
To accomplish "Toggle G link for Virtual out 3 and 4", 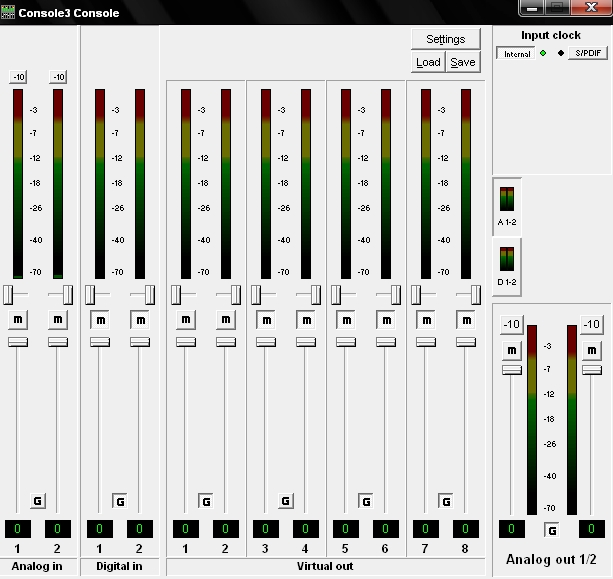I will click(285, 500).
